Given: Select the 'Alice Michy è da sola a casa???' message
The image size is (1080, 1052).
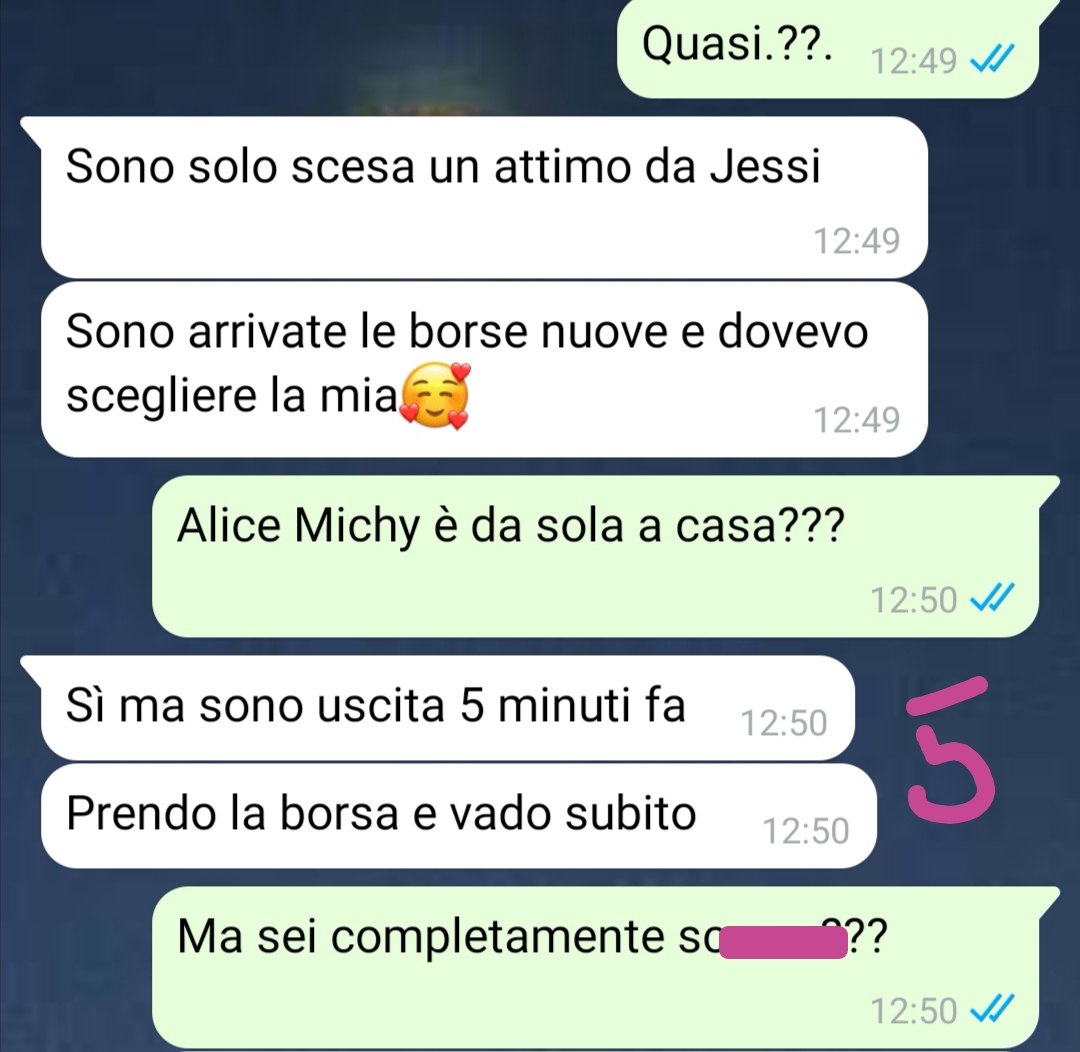Looking at the screenshot, I should [x=594, y=556].
